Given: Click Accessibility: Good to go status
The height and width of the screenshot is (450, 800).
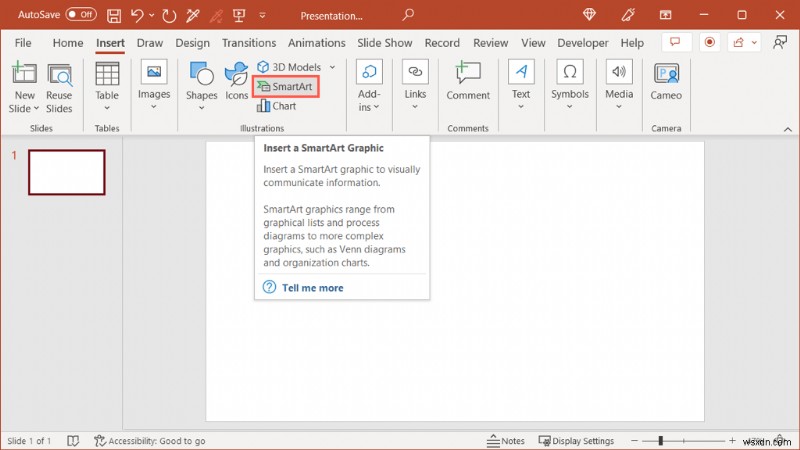Looking at the screenshot, I should pos(149,441).
